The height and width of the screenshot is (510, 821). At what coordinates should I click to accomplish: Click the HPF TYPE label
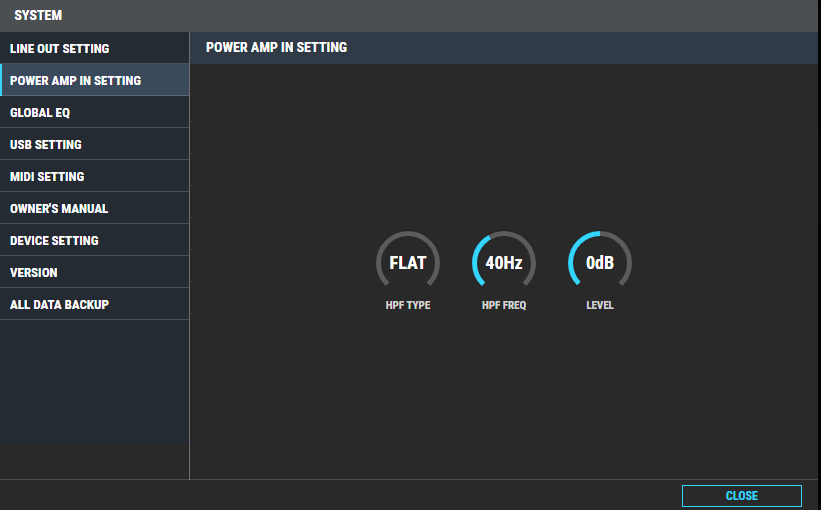pos(408,305)
